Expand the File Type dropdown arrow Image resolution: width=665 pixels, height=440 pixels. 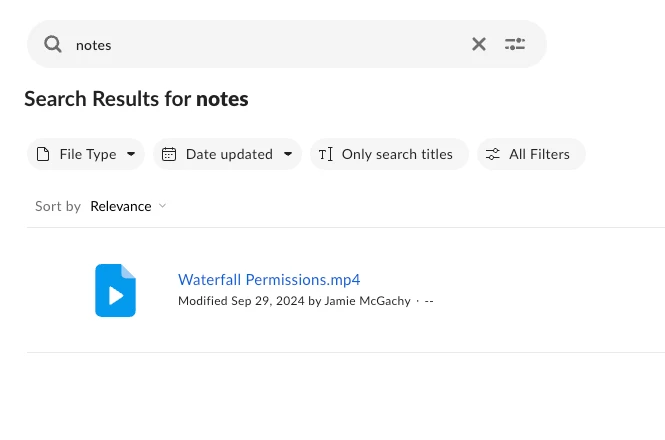coord(130,154)
